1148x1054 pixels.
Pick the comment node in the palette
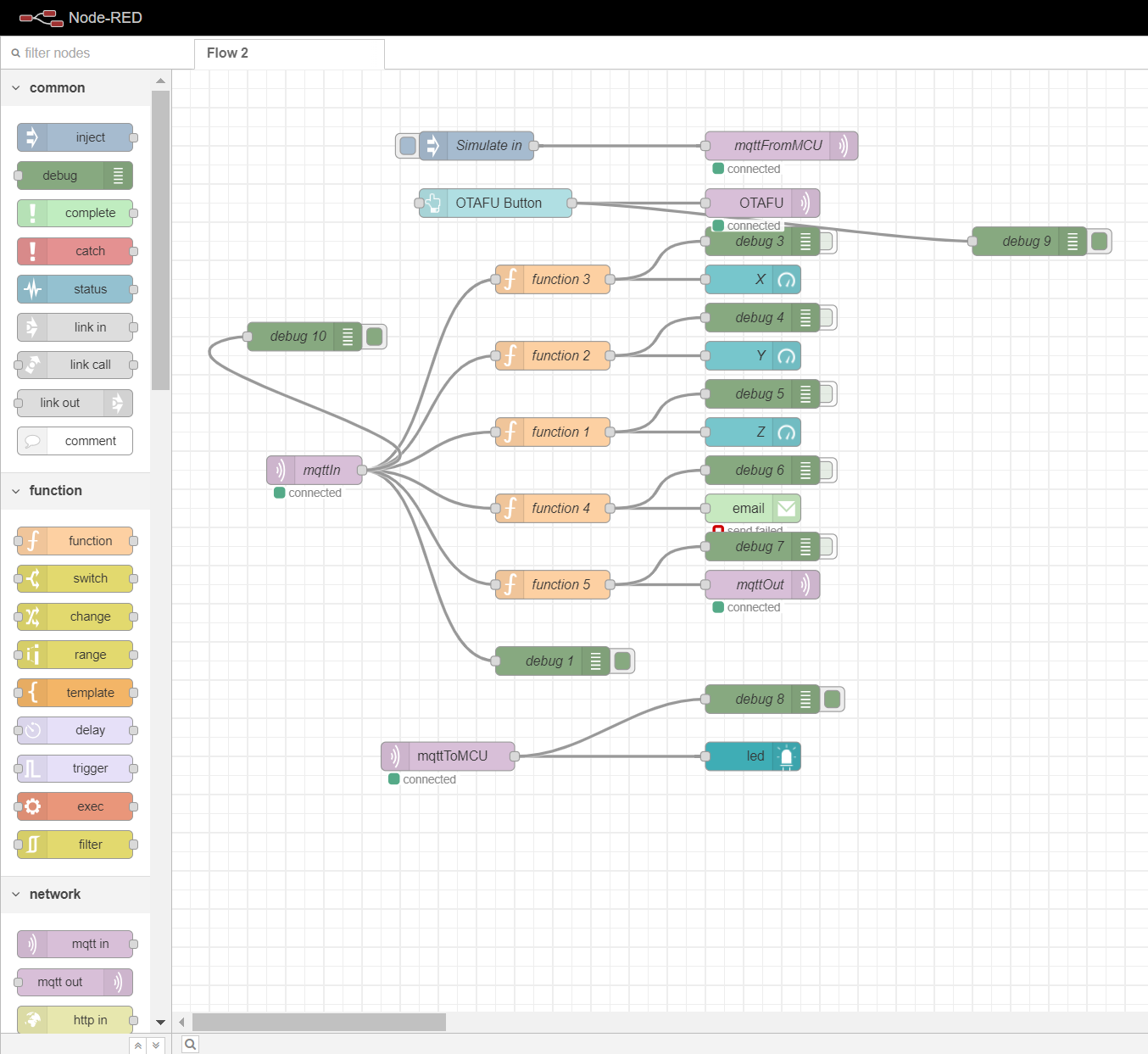tap(75, 441)
